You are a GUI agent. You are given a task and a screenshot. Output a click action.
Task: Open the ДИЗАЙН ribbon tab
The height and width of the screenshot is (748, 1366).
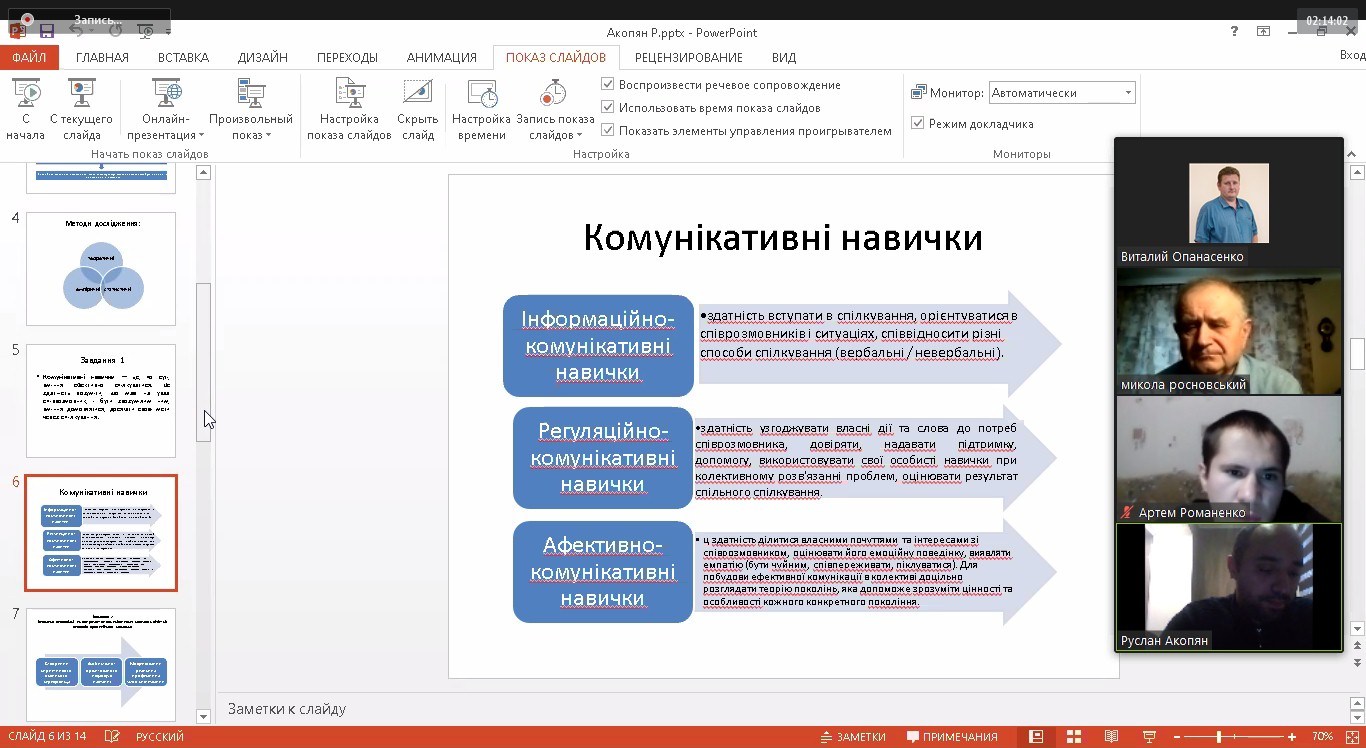[262, 57]
